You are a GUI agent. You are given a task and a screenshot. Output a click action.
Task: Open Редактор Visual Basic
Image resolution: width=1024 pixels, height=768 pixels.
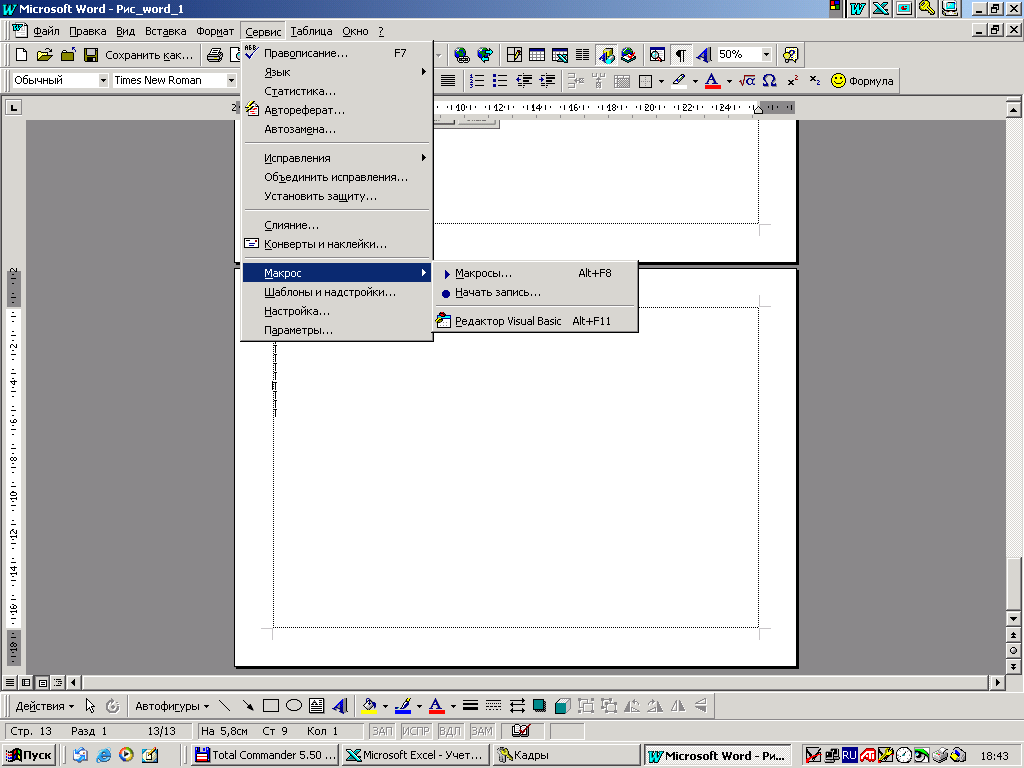[536, 321]
